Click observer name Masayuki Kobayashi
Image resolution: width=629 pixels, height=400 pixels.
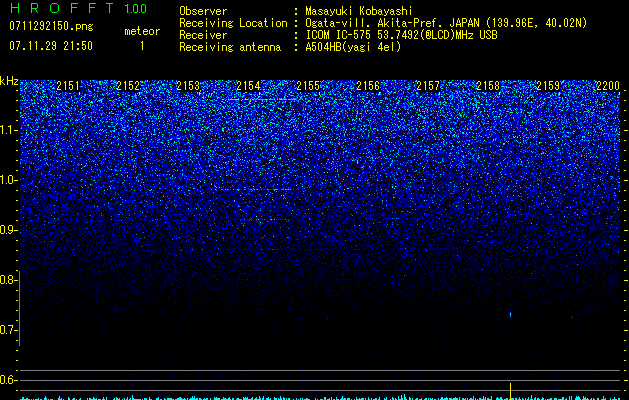click(358, 11)
